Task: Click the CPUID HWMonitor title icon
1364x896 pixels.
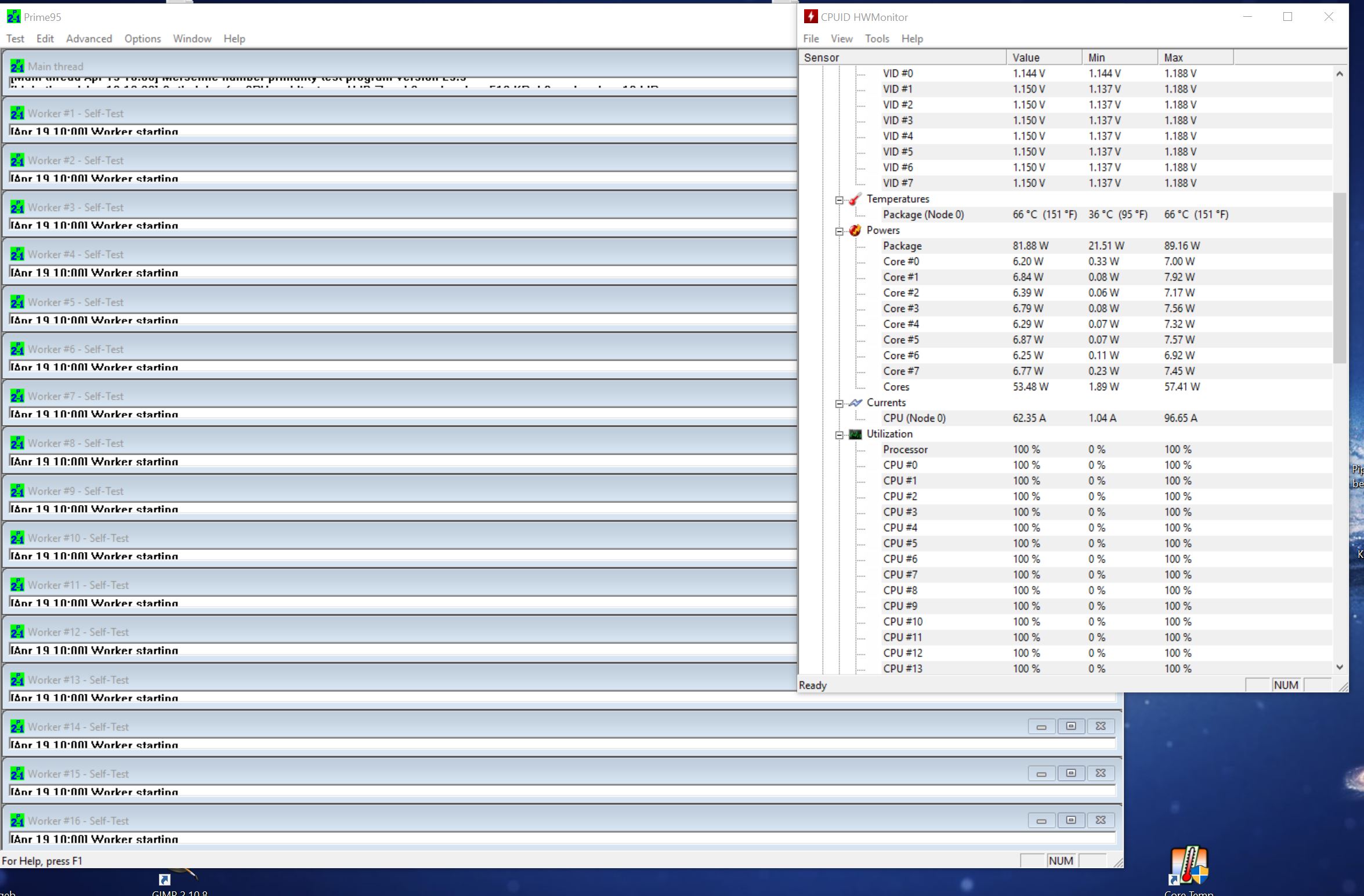Action: [x=811, y=17]
